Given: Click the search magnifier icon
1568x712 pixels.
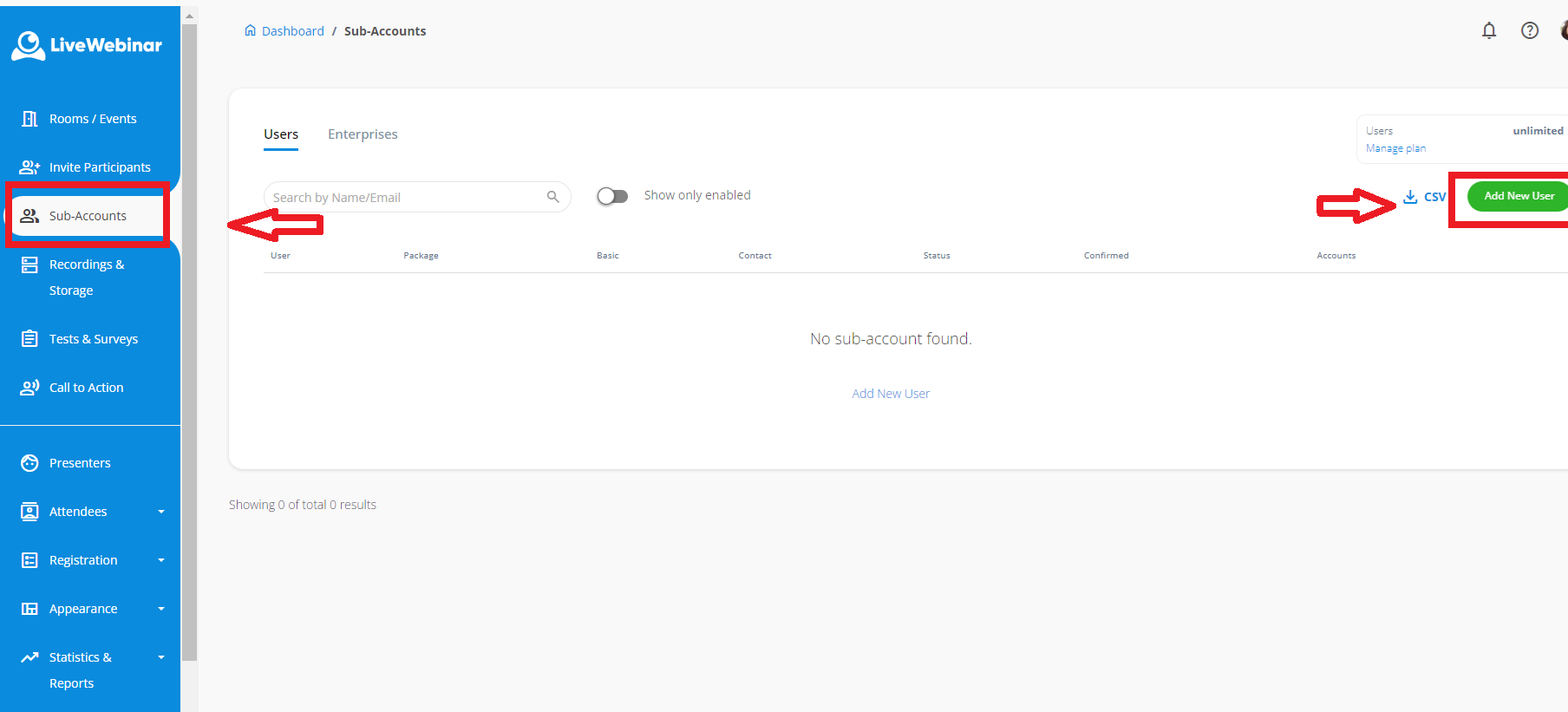Looking at the screenshot, I should pyautogui.click(x=552, y=197).
